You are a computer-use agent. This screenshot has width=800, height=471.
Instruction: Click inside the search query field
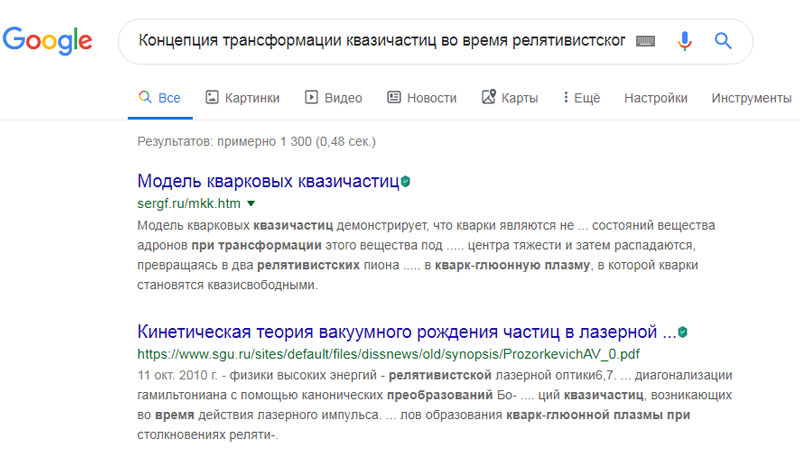382,41
